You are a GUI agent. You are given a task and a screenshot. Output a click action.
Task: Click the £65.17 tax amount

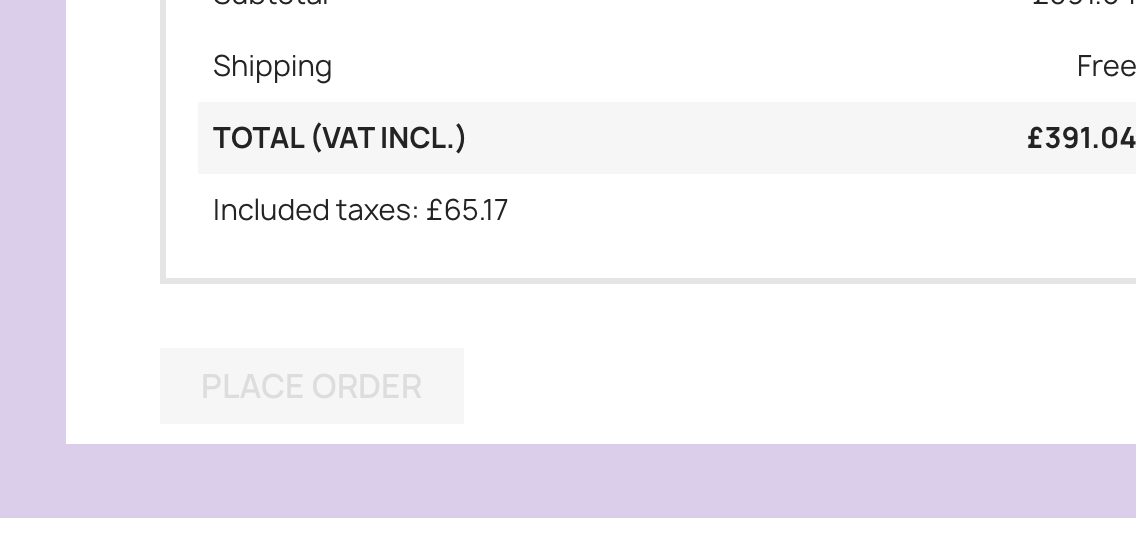pyautogui.click(x=467, y=210)
